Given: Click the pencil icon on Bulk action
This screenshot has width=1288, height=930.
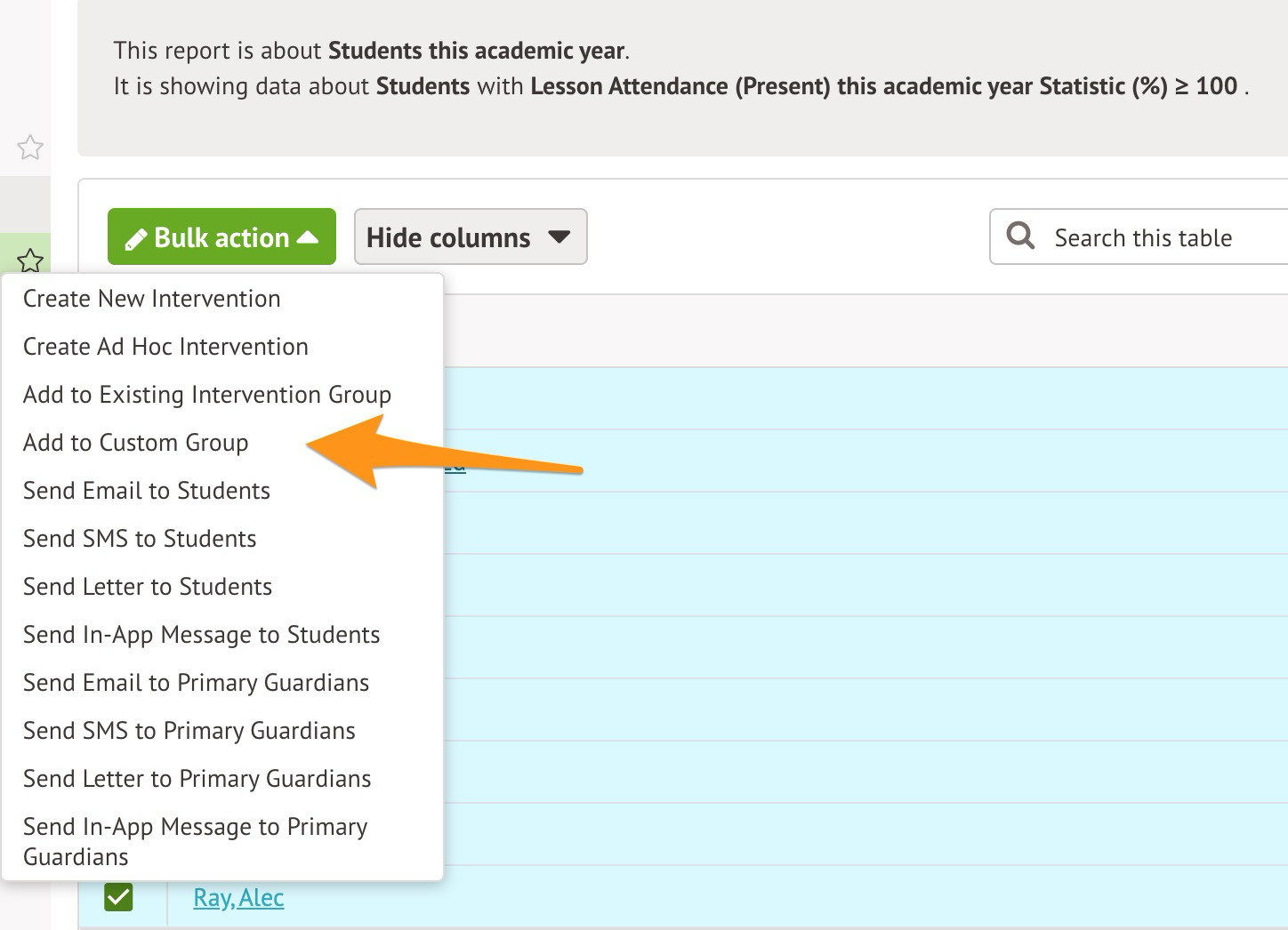Looking at the screenshot, I should tap(135, 239).
